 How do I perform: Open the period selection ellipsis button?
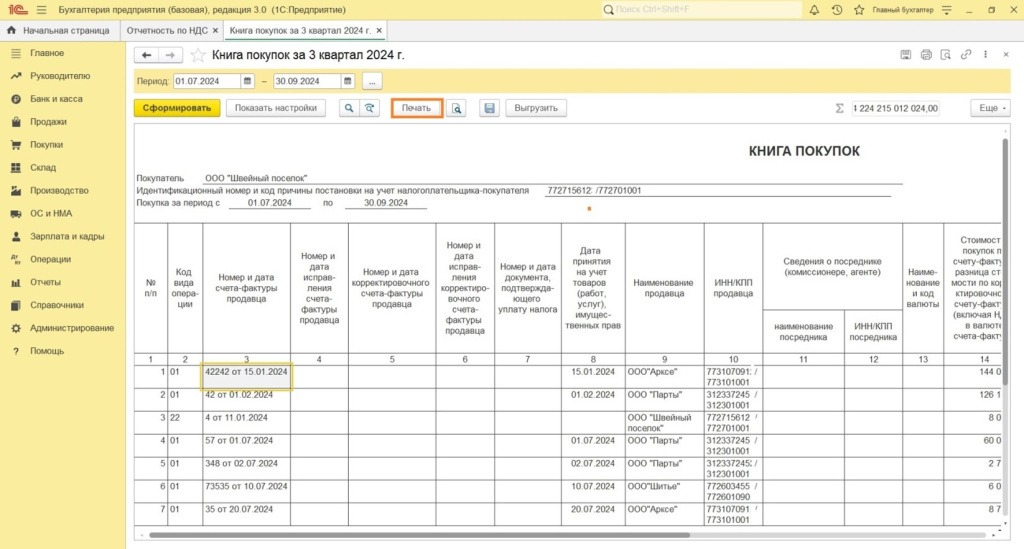click(372, 82)
